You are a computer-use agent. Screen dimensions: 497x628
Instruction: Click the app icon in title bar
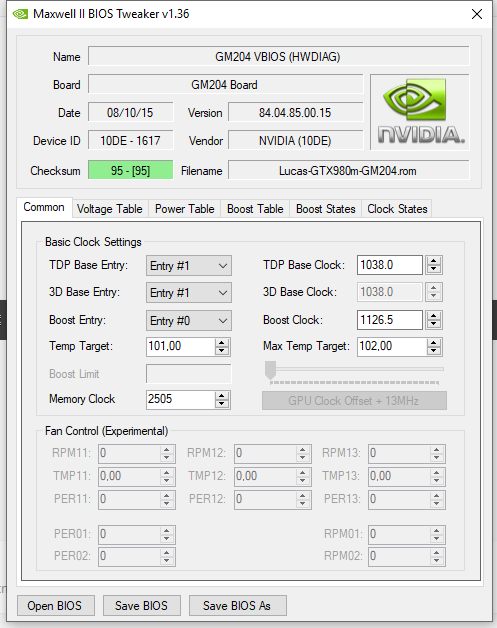(20, 14)
